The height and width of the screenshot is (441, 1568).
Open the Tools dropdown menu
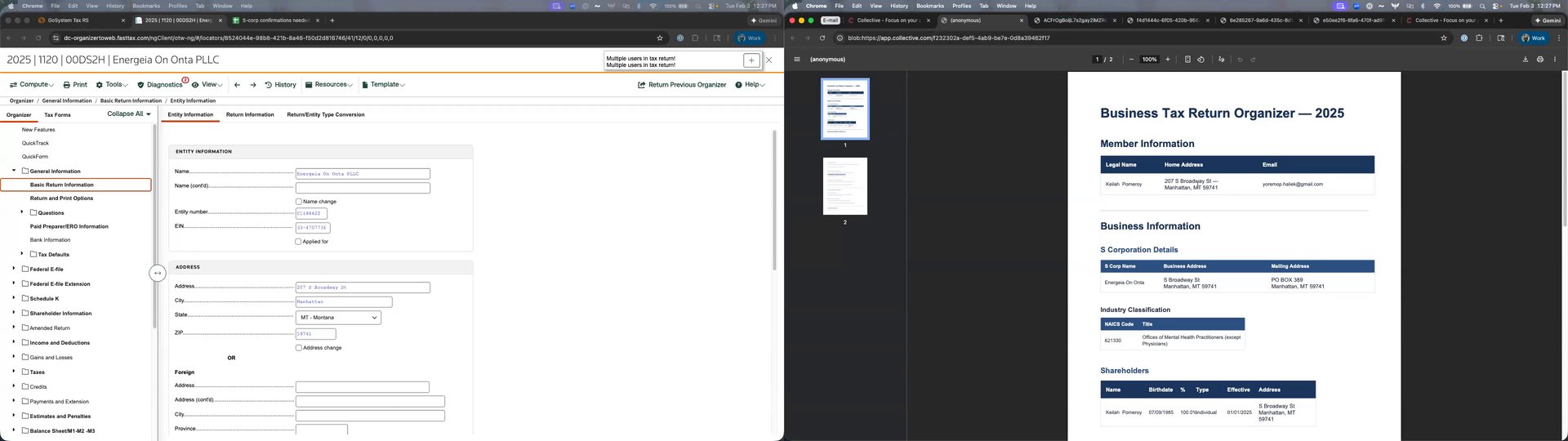112,85
